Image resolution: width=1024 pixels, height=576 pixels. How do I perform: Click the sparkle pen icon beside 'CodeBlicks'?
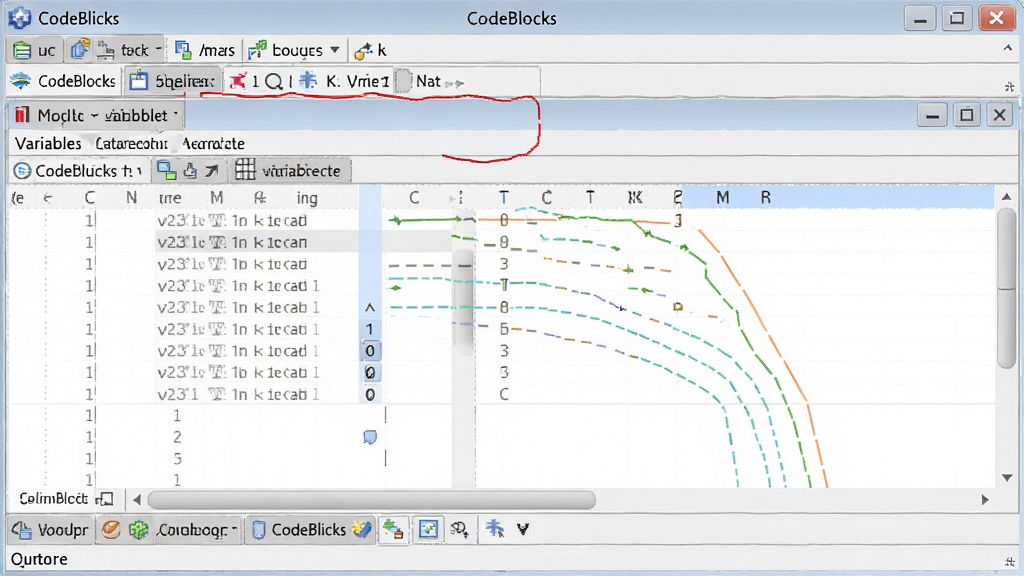(361, 530)
